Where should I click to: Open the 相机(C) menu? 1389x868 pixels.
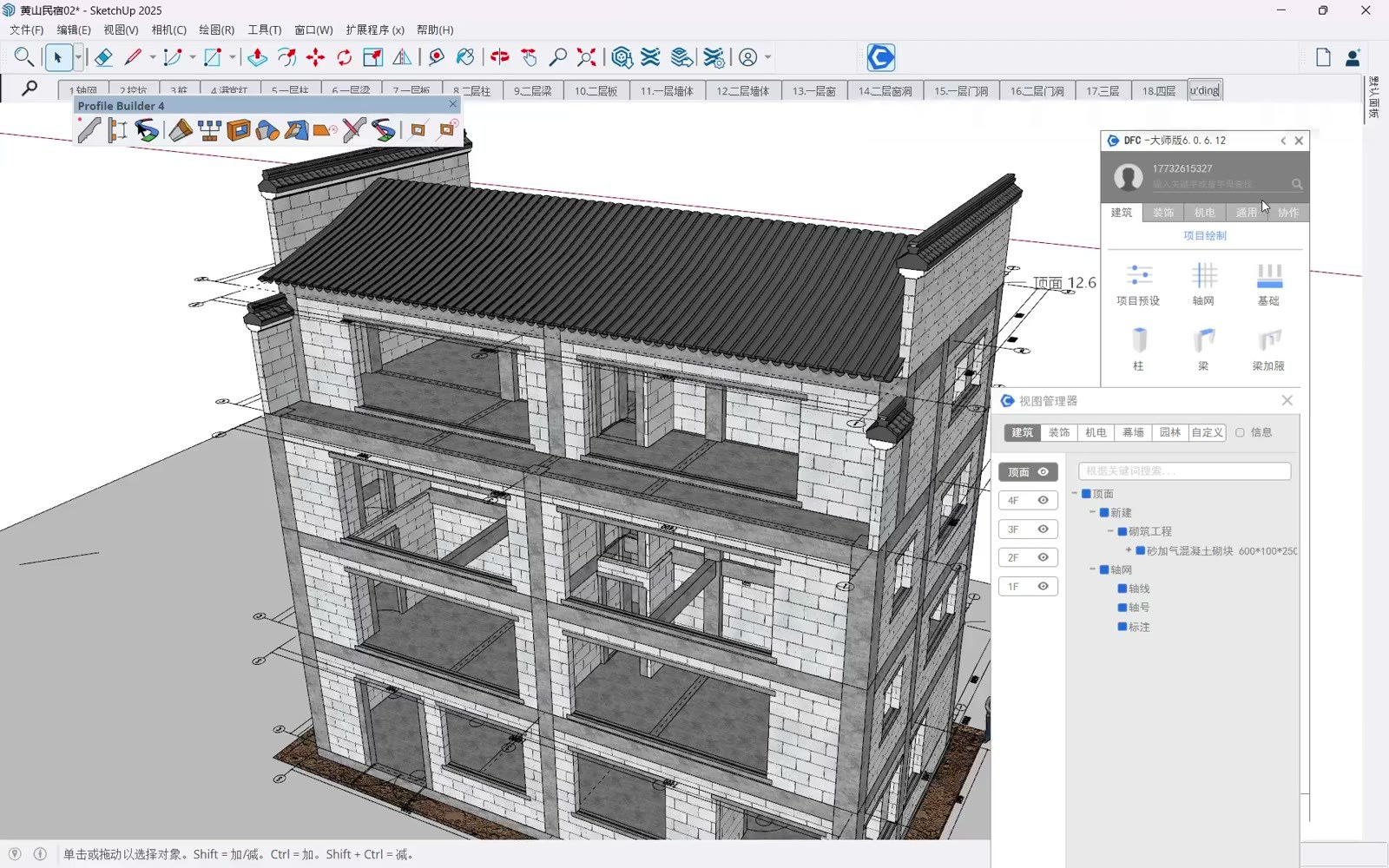[168, 30]
